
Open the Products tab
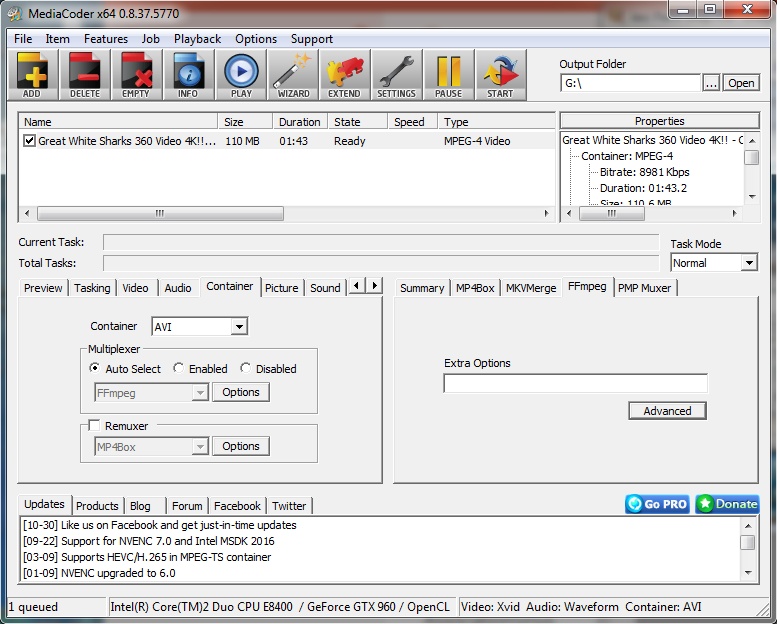point(97,506)
